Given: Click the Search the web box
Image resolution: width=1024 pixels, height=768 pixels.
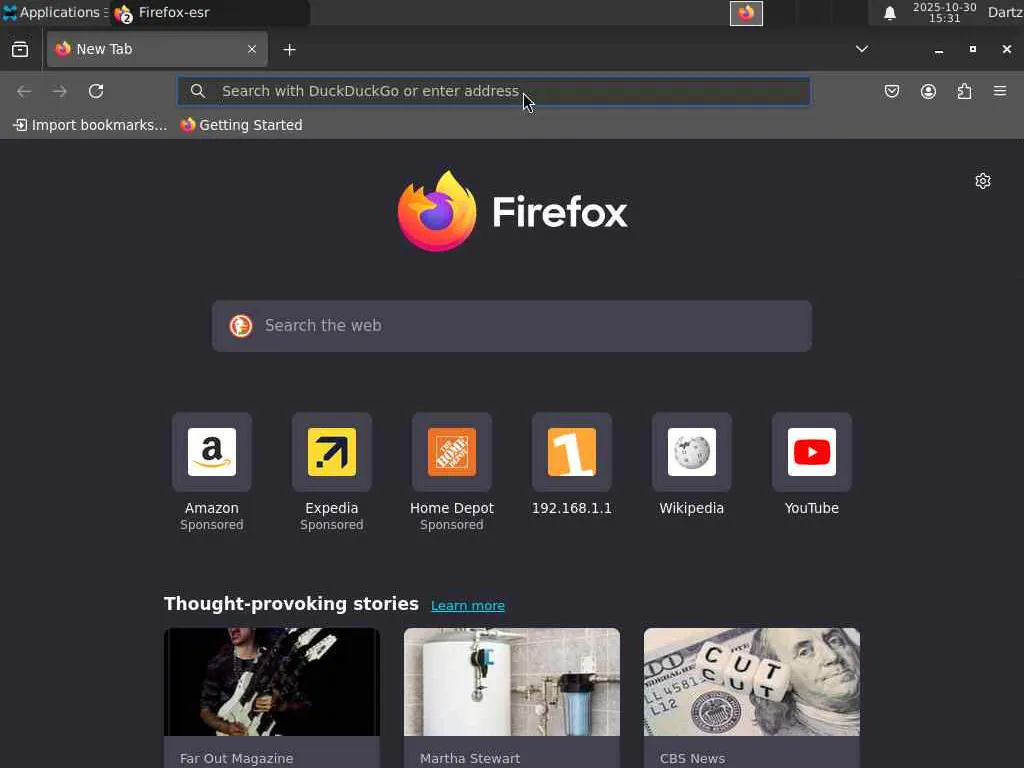Looking at the screenshot, I should tap(512, 326).
